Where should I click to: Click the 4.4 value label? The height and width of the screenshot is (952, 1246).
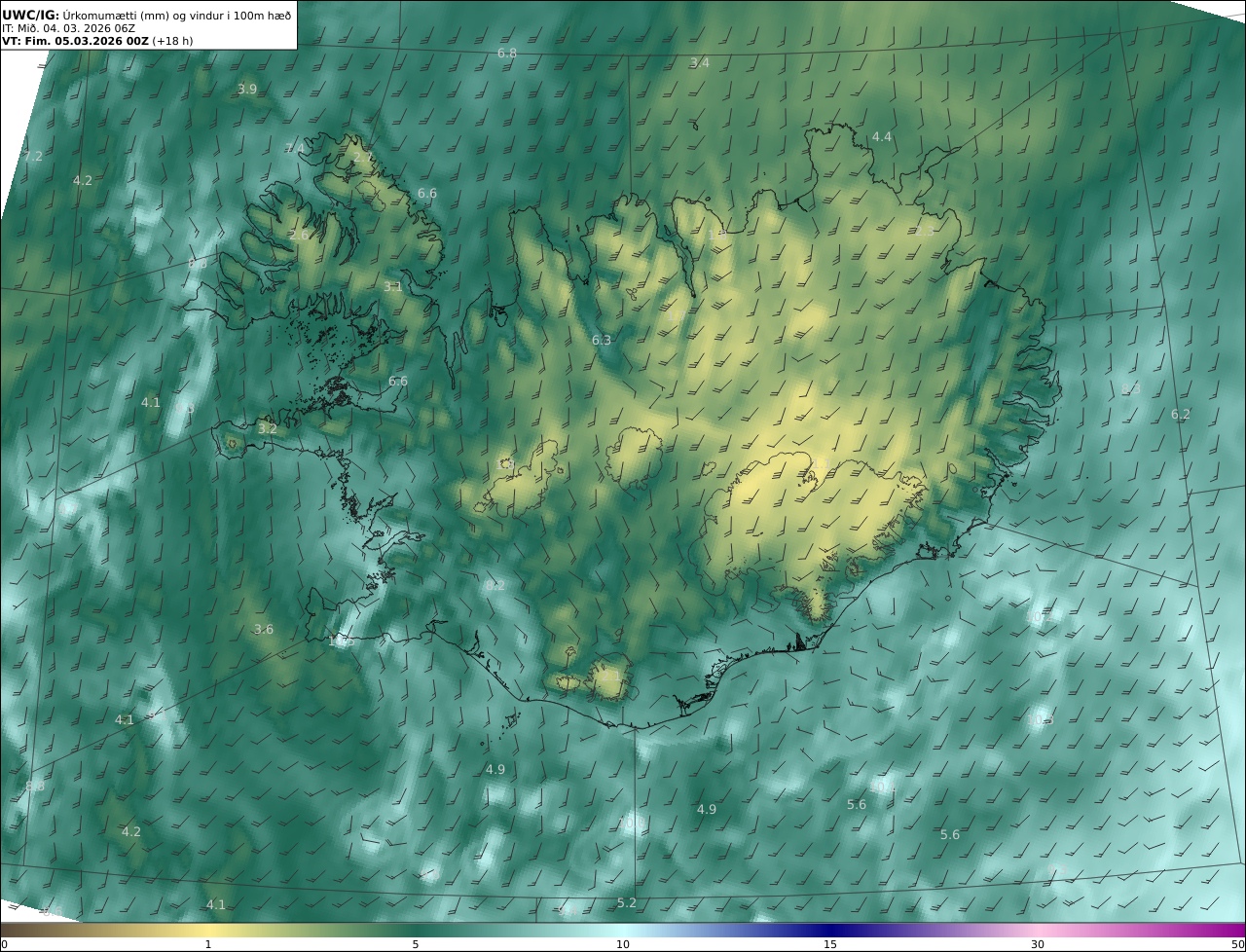point(882,136)
